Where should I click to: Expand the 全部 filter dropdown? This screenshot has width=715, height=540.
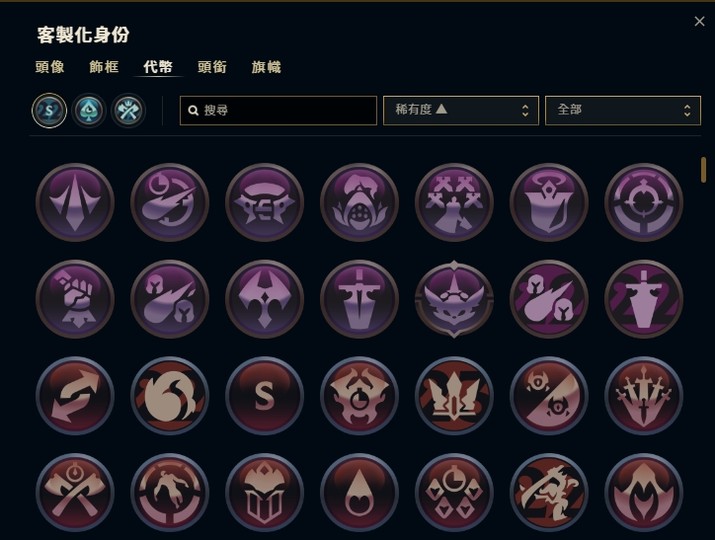(x=623, y=110)
